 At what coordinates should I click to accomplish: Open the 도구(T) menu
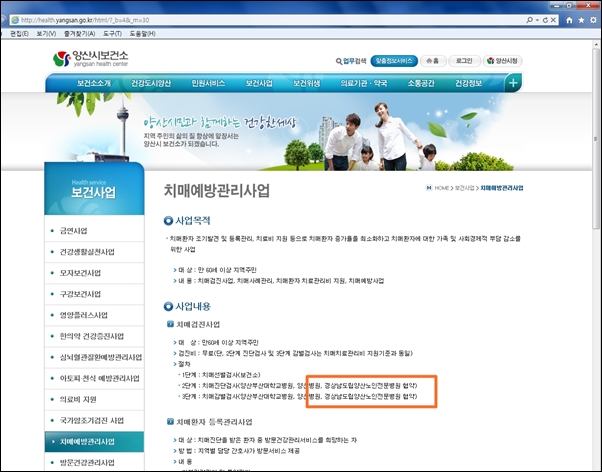click(x=112, y=33)
